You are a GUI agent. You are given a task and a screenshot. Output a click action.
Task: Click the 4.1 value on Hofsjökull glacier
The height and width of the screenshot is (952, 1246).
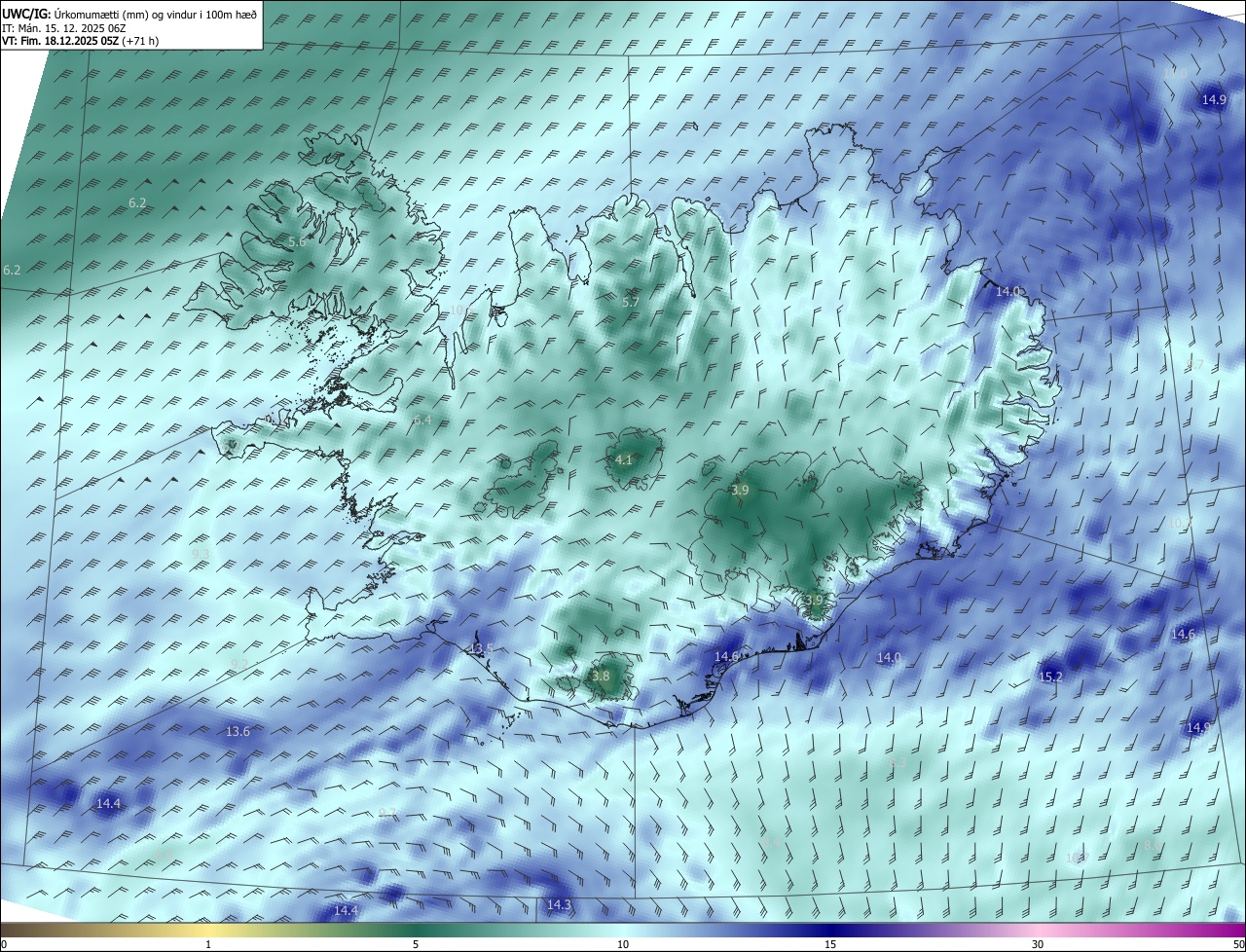click(624, 459)
